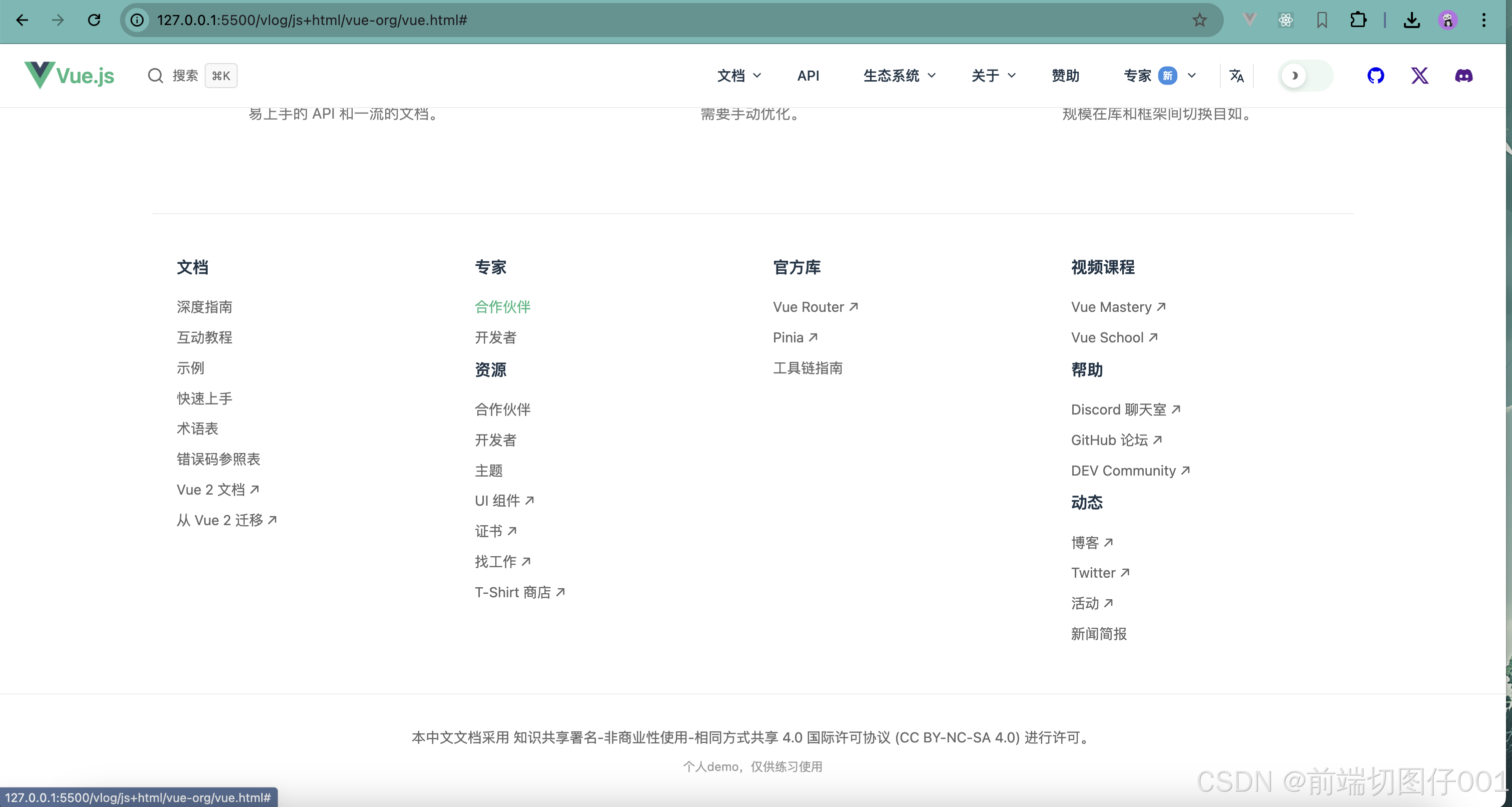The width and height of the screenshot is (1512, 807).
Task: Expand the 文档 dropdown menu
Action: [x=738, y=75]
